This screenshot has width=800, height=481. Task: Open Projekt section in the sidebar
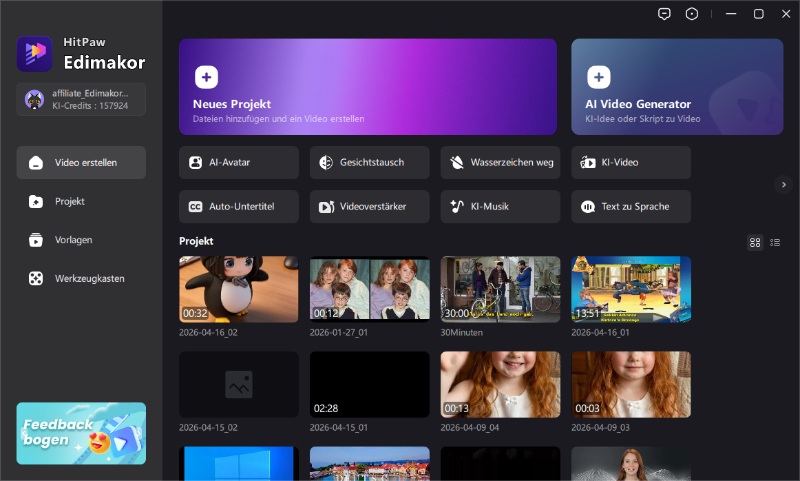click(81, 201)
